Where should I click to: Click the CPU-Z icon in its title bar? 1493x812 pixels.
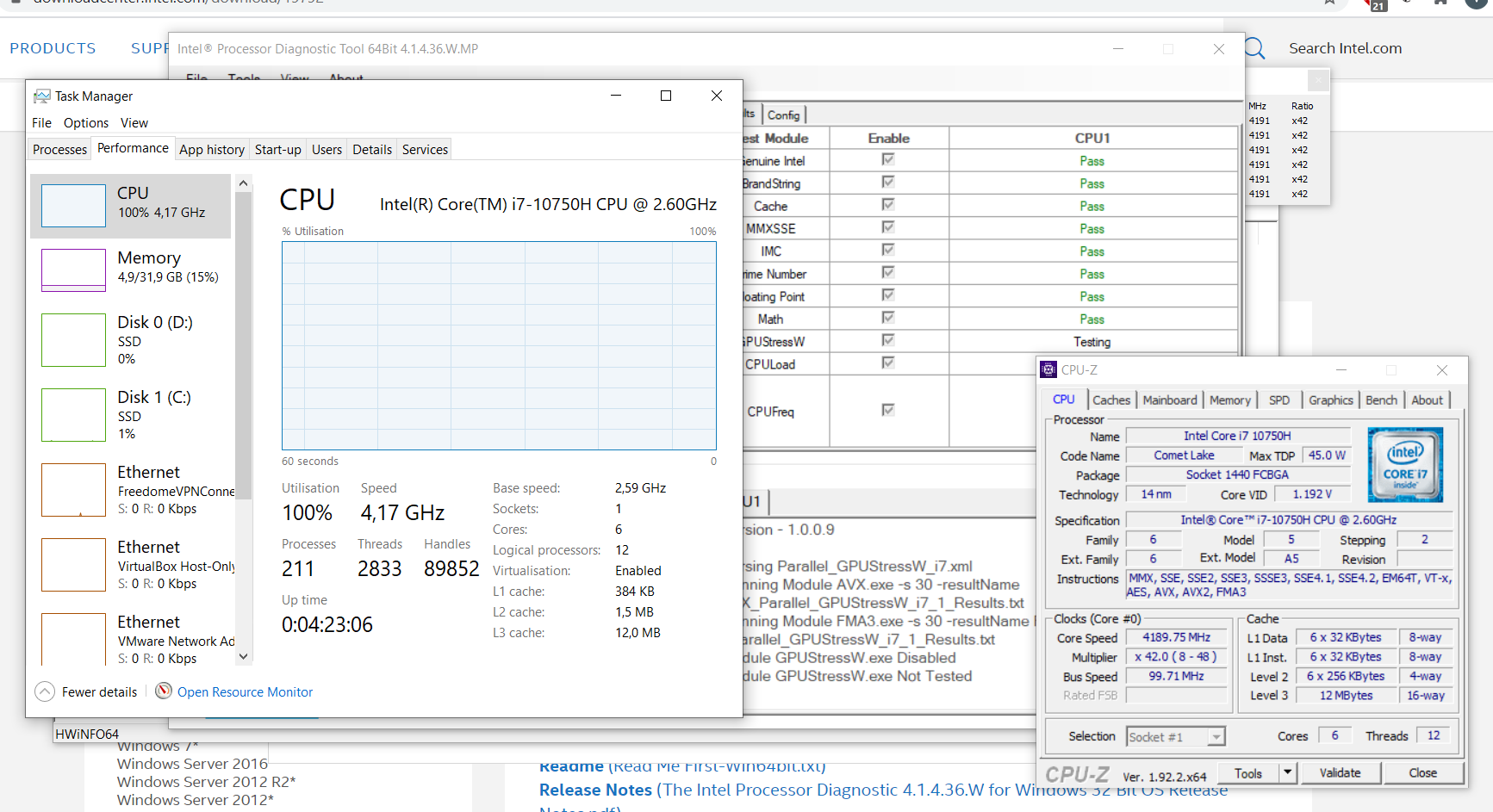(x=1048, y=369)
